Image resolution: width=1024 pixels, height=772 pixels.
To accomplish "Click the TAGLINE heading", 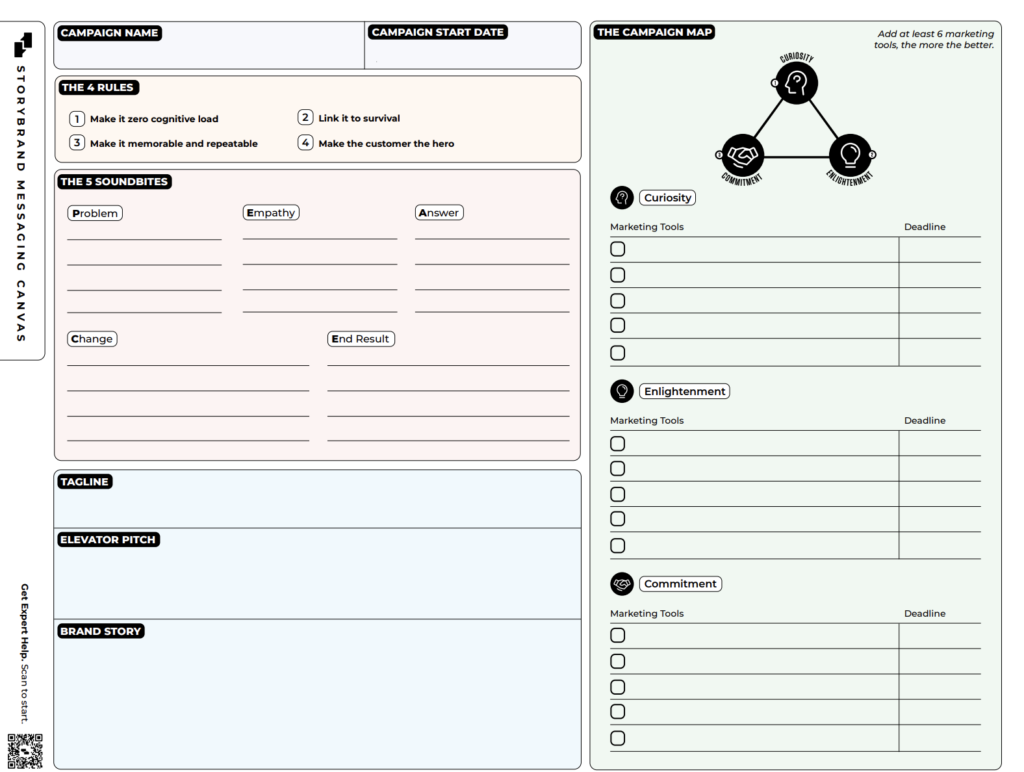I will point(84,481).
